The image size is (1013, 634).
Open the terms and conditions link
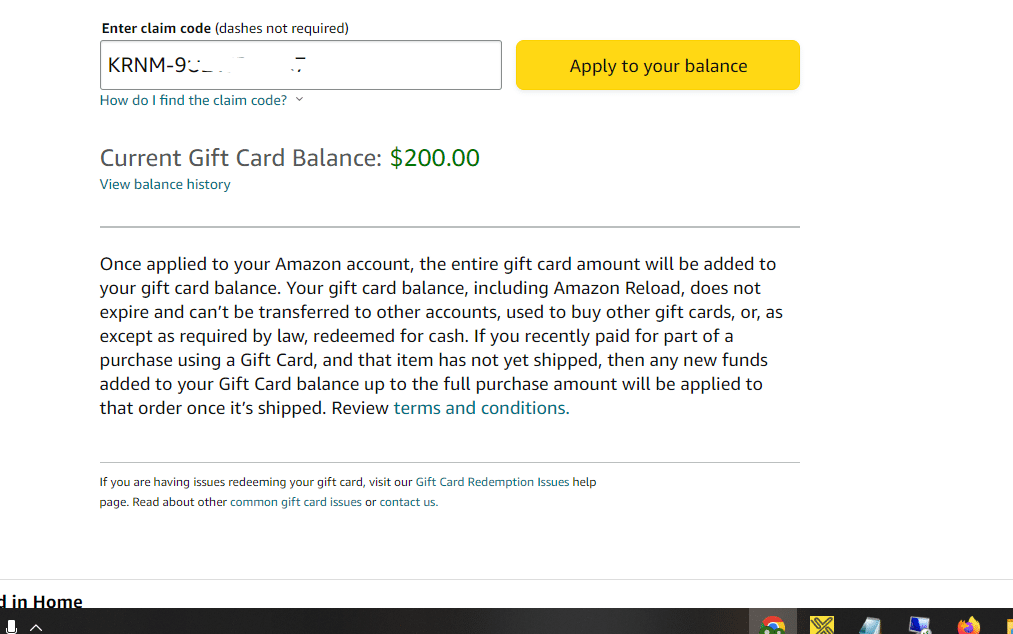481,408
